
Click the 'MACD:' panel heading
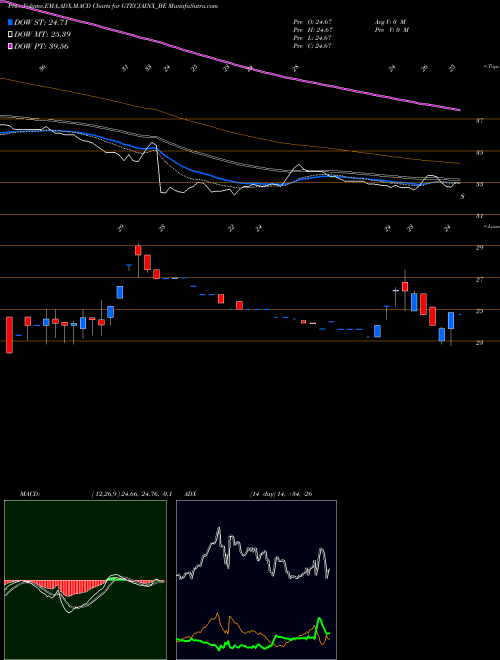tap(30, 494)
